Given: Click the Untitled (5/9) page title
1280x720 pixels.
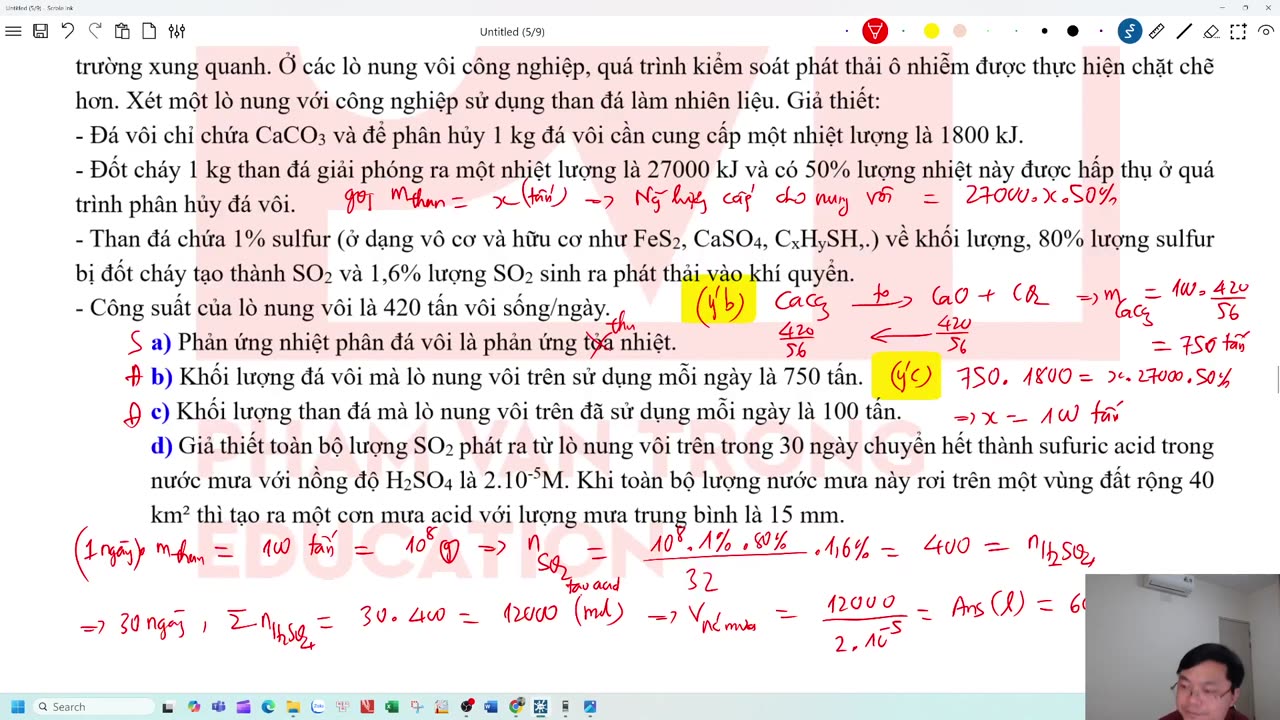Looking at the screenshot, I should pyautogui.click(x=512, y=32).
